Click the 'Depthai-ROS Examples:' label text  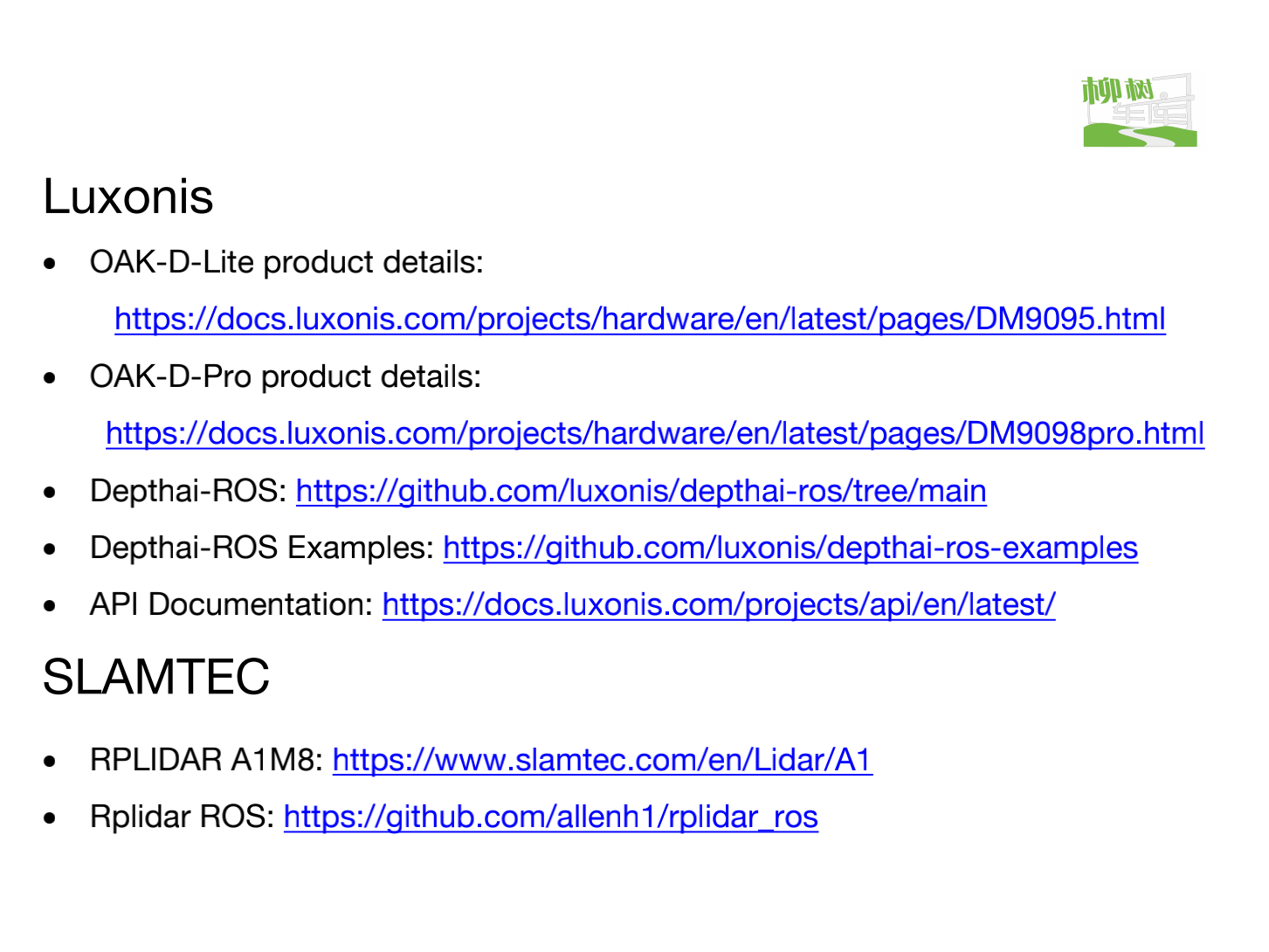click(262, 548)
